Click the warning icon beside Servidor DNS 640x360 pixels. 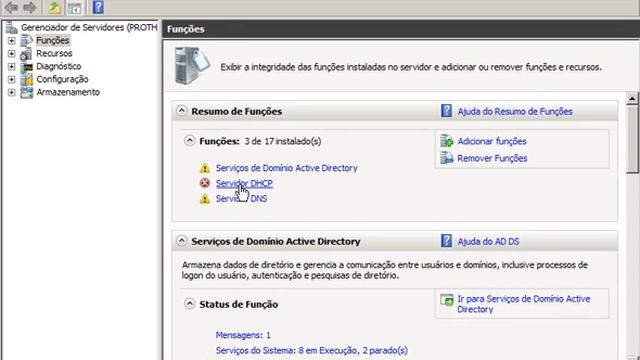(204, 199)
